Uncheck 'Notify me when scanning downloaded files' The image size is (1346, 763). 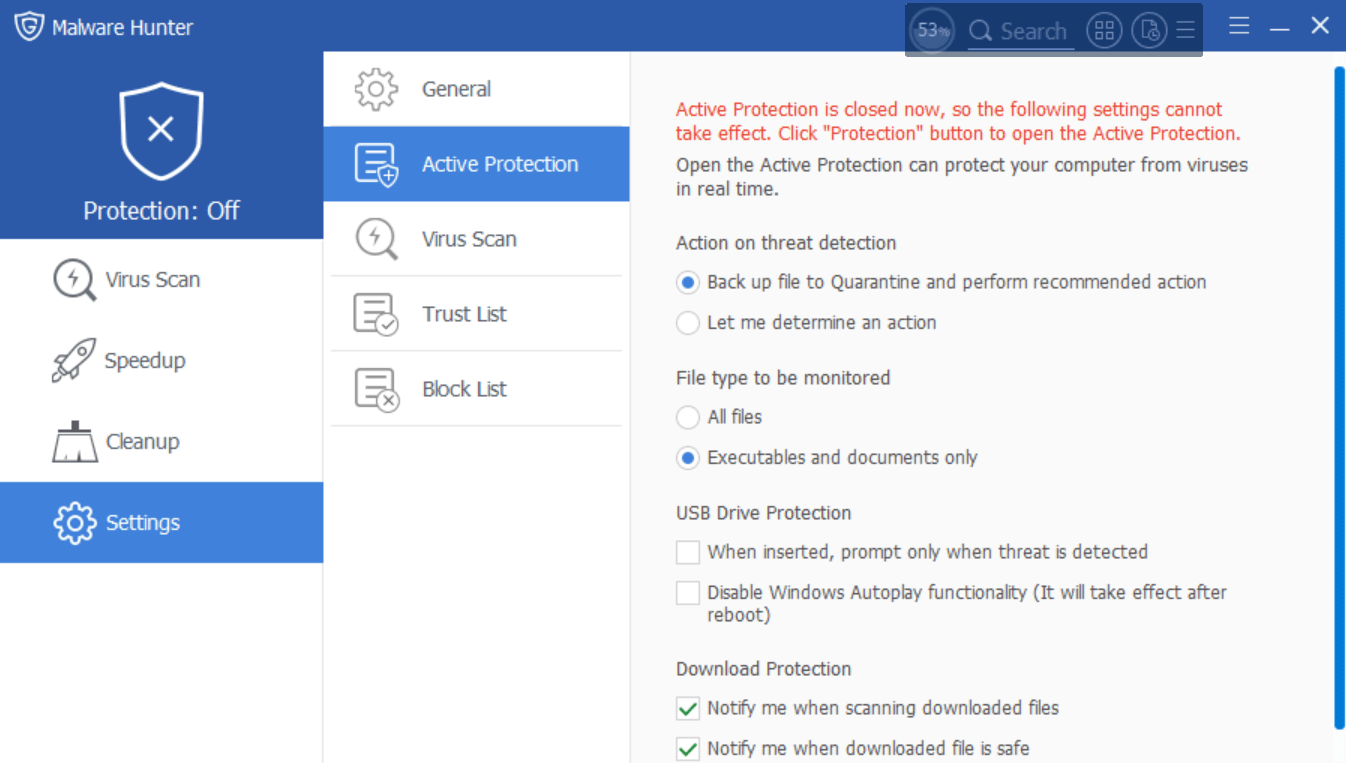coord(687,707)
